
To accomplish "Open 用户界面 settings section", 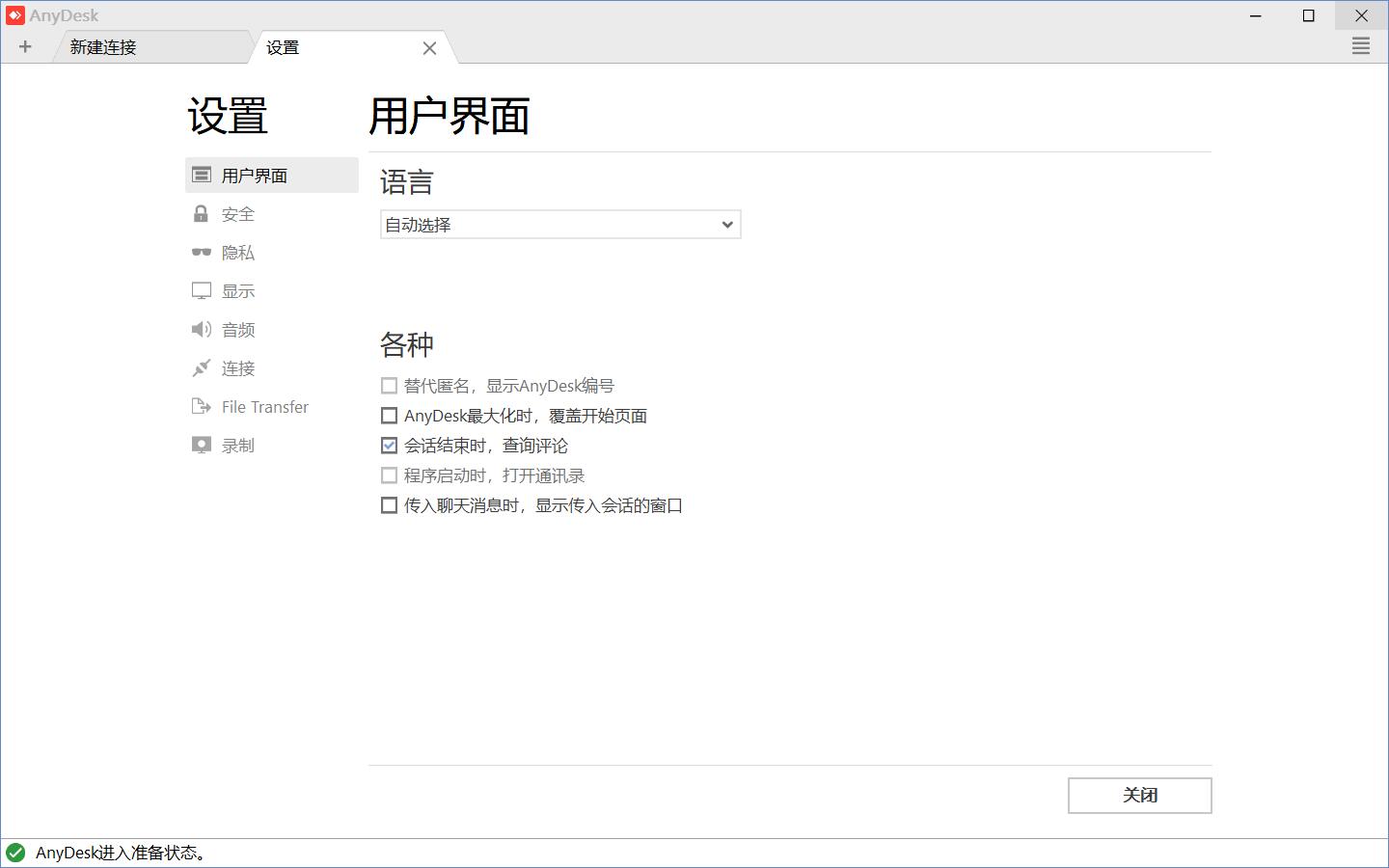I will 272,175.
